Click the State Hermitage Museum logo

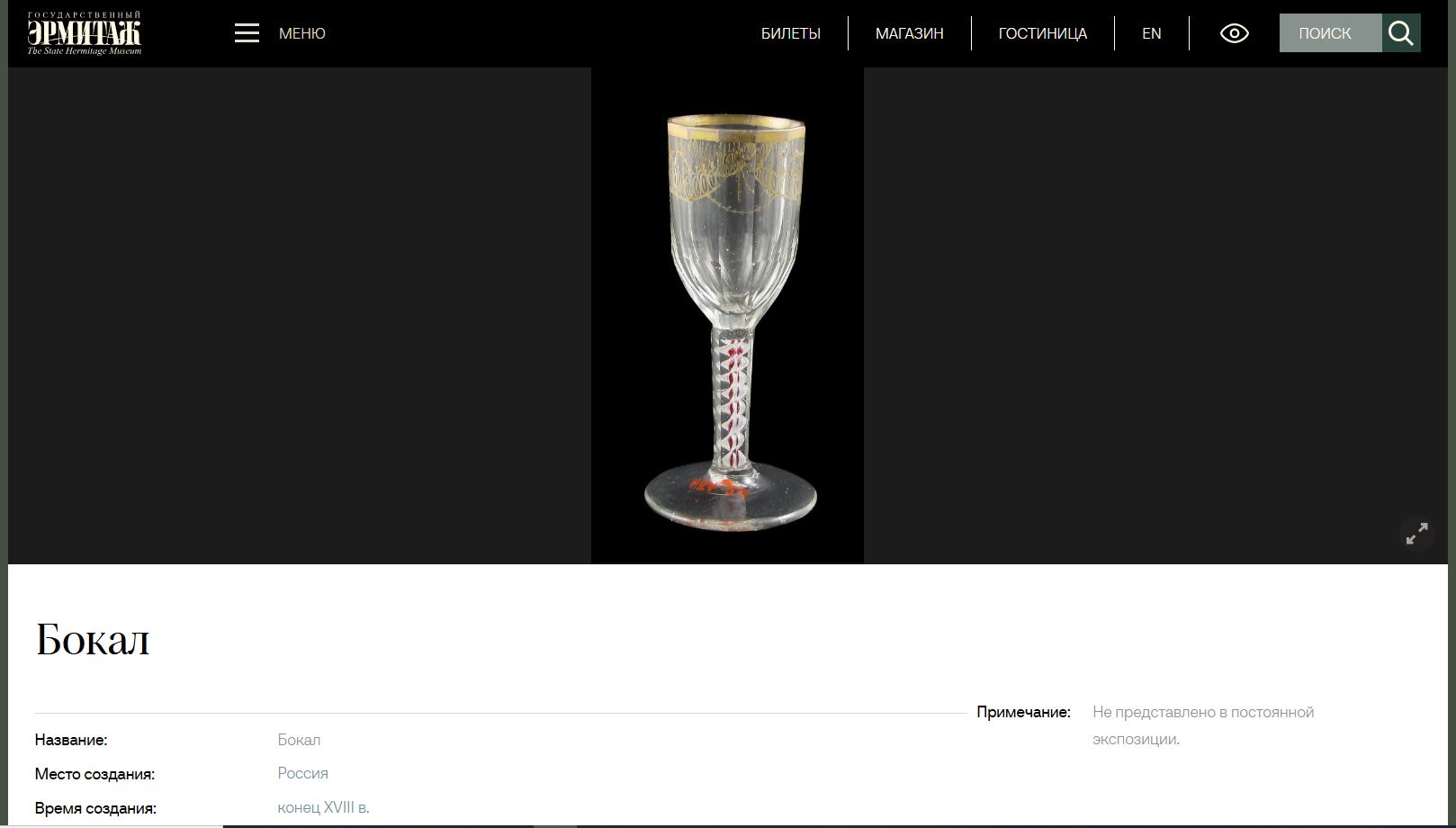coord(85,33)
